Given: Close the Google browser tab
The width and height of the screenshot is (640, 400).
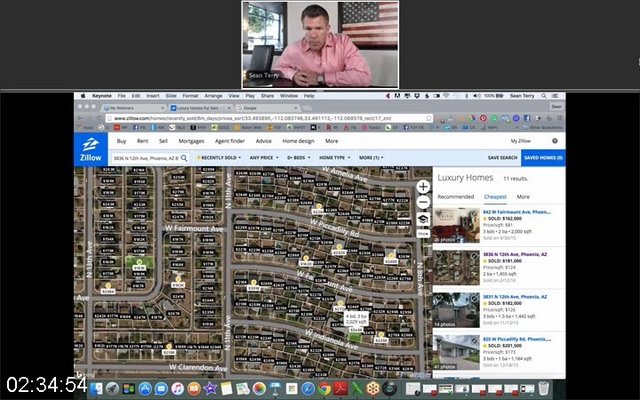Looking at the screenshot, I should [296, 108].
